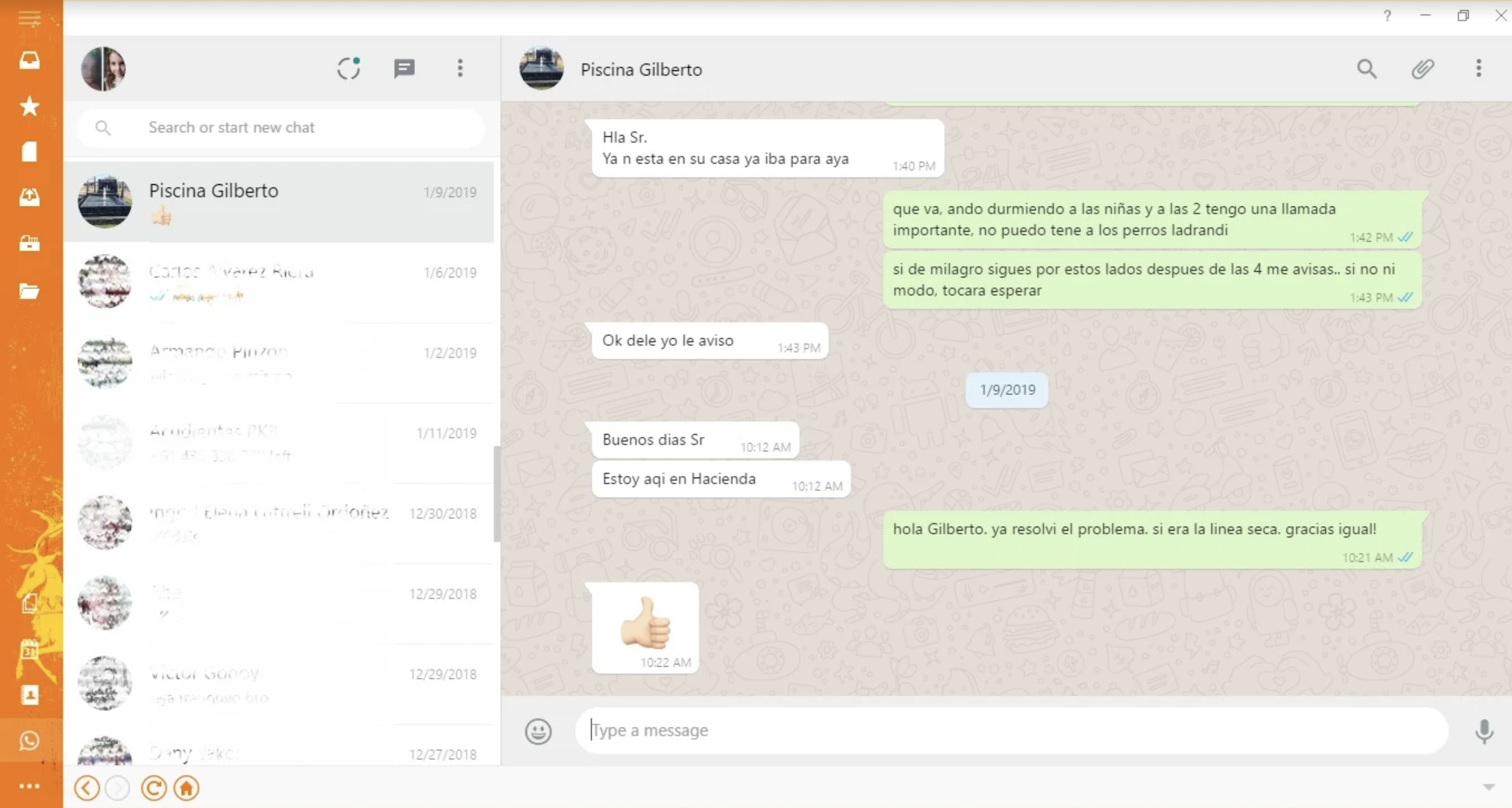Click the status circle icon
Viewport: 1512px width, 808px height.
click(349, 68)
